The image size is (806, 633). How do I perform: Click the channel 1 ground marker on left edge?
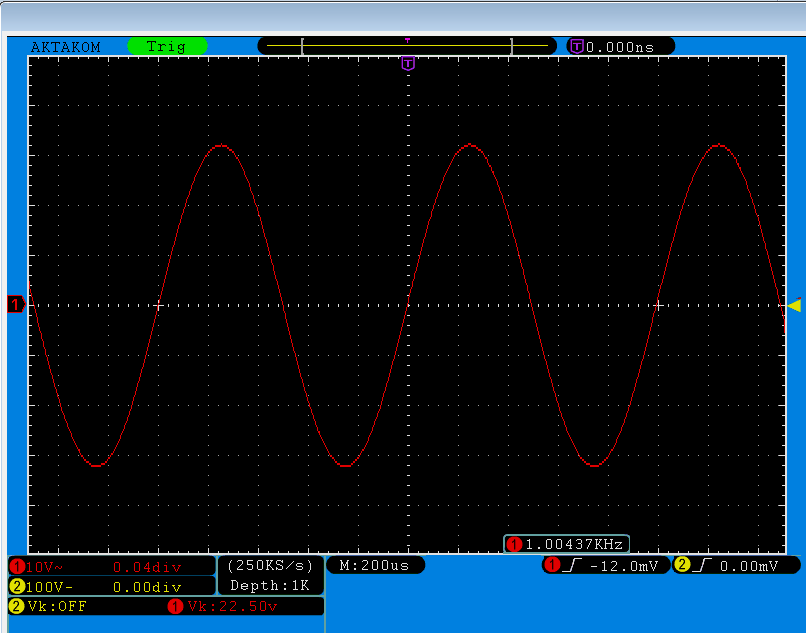(x=16, y=304)
